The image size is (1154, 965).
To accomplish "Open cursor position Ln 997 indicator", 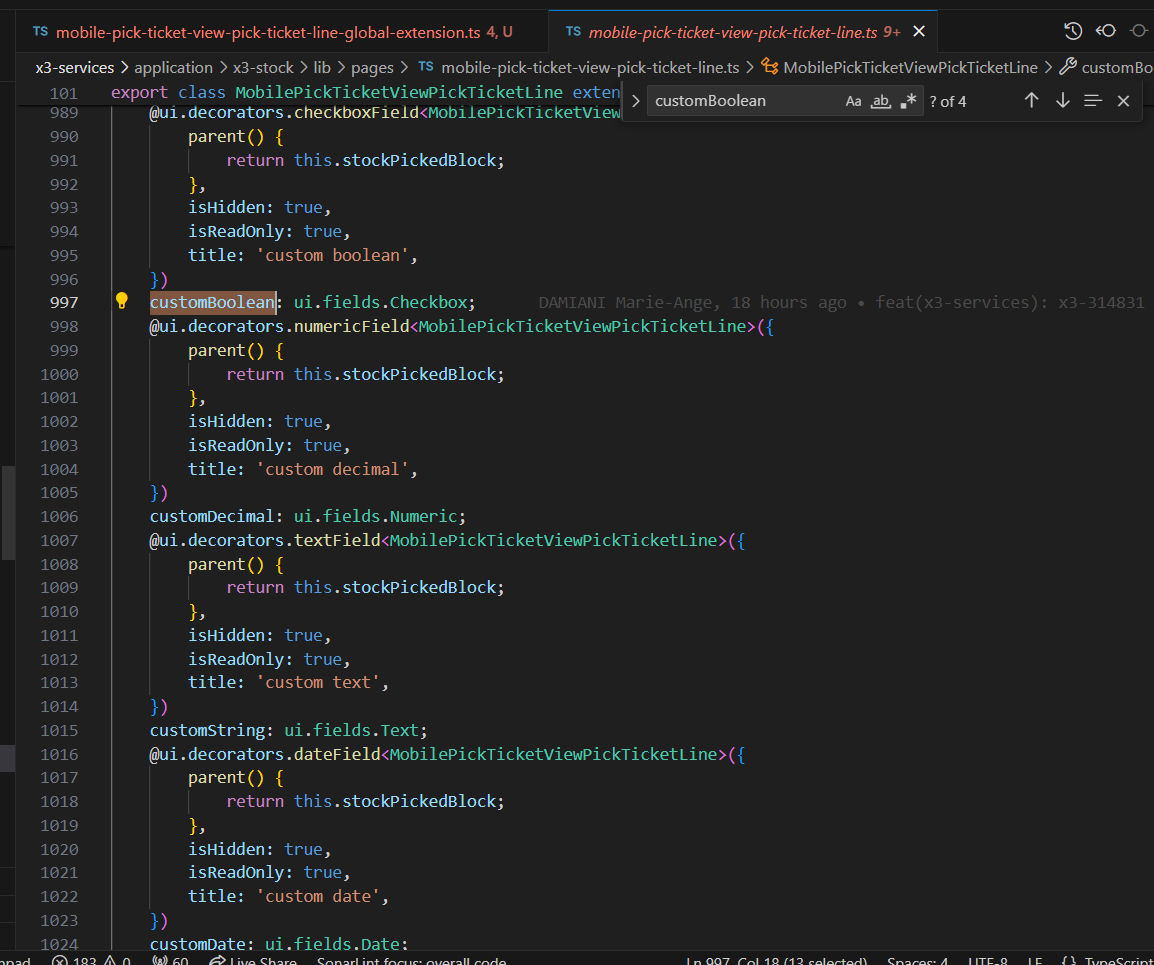I will coord(777,961).
